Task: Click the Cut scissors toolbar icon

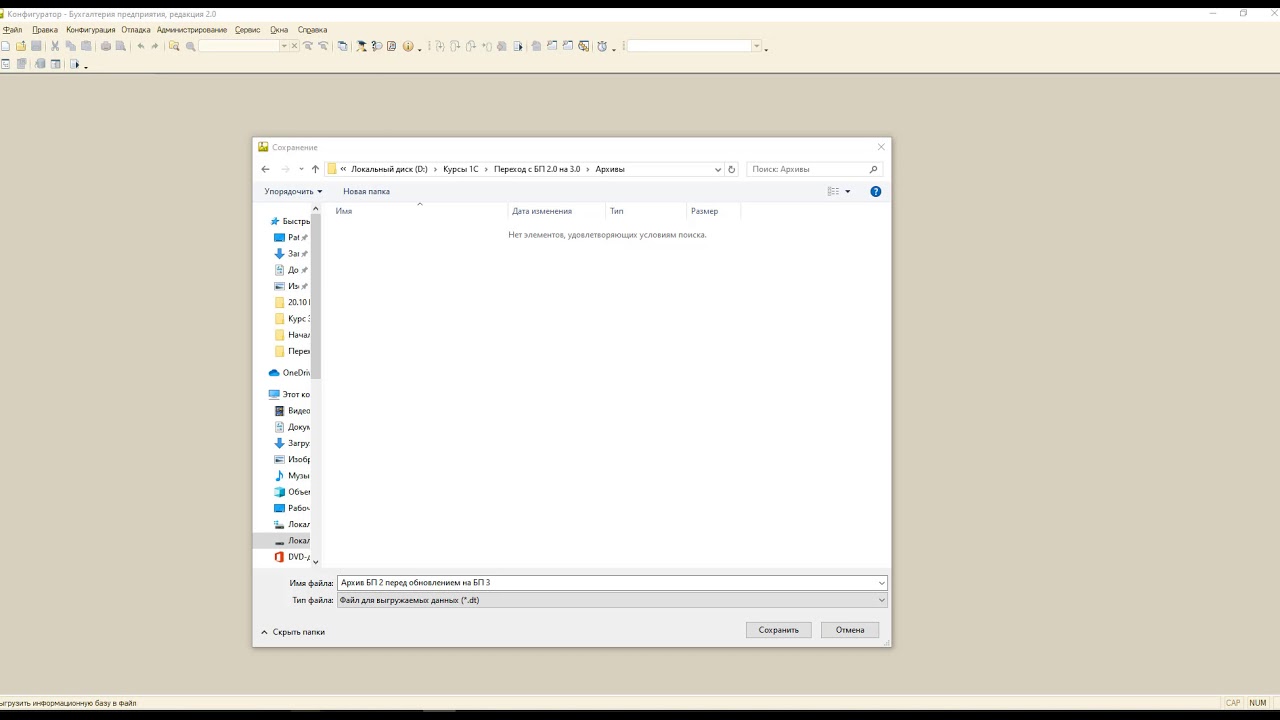Action: click(x=55, y=46)
